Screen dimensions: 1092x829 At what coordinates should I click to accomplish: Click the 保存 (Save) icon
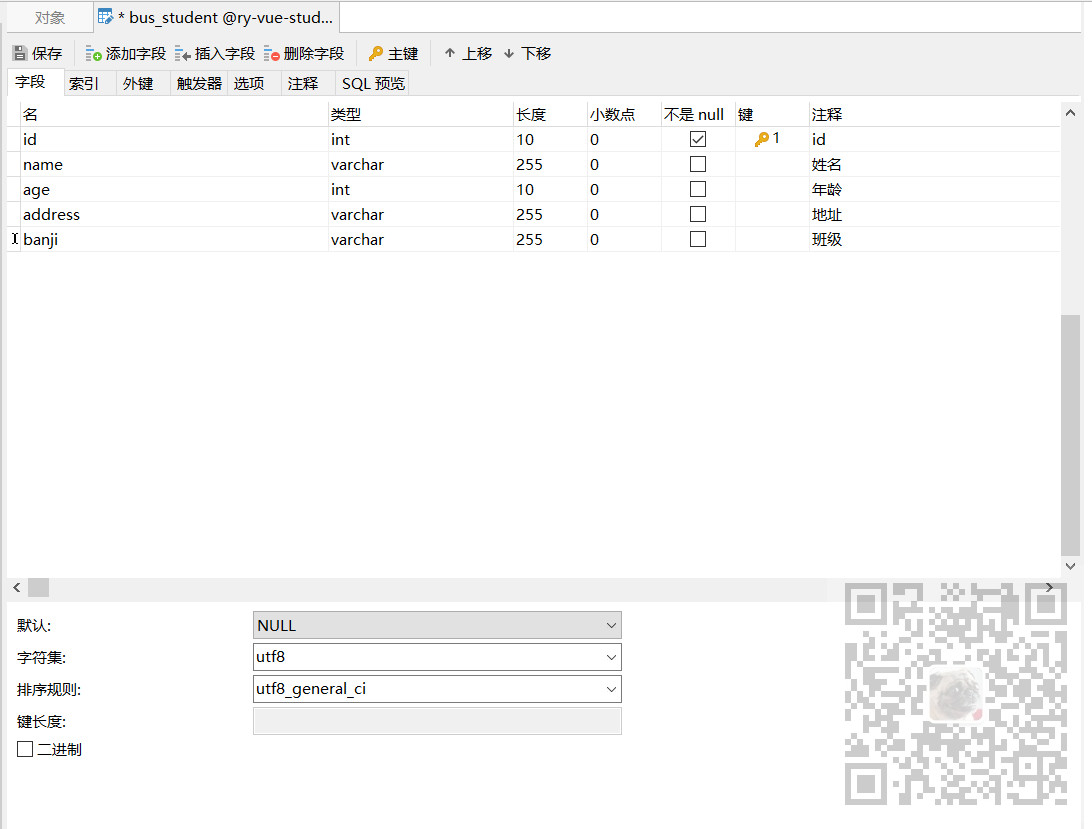click(x=20, y=52)
